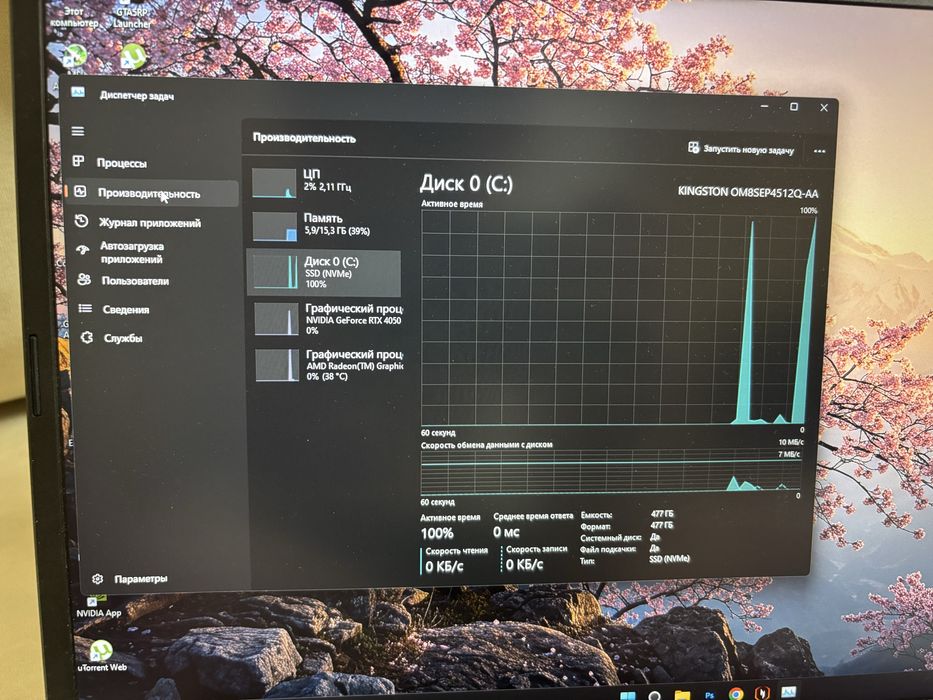Select the NVIDIA App desktop shortcut
The image size is (933, 700).
click(99, 606)
